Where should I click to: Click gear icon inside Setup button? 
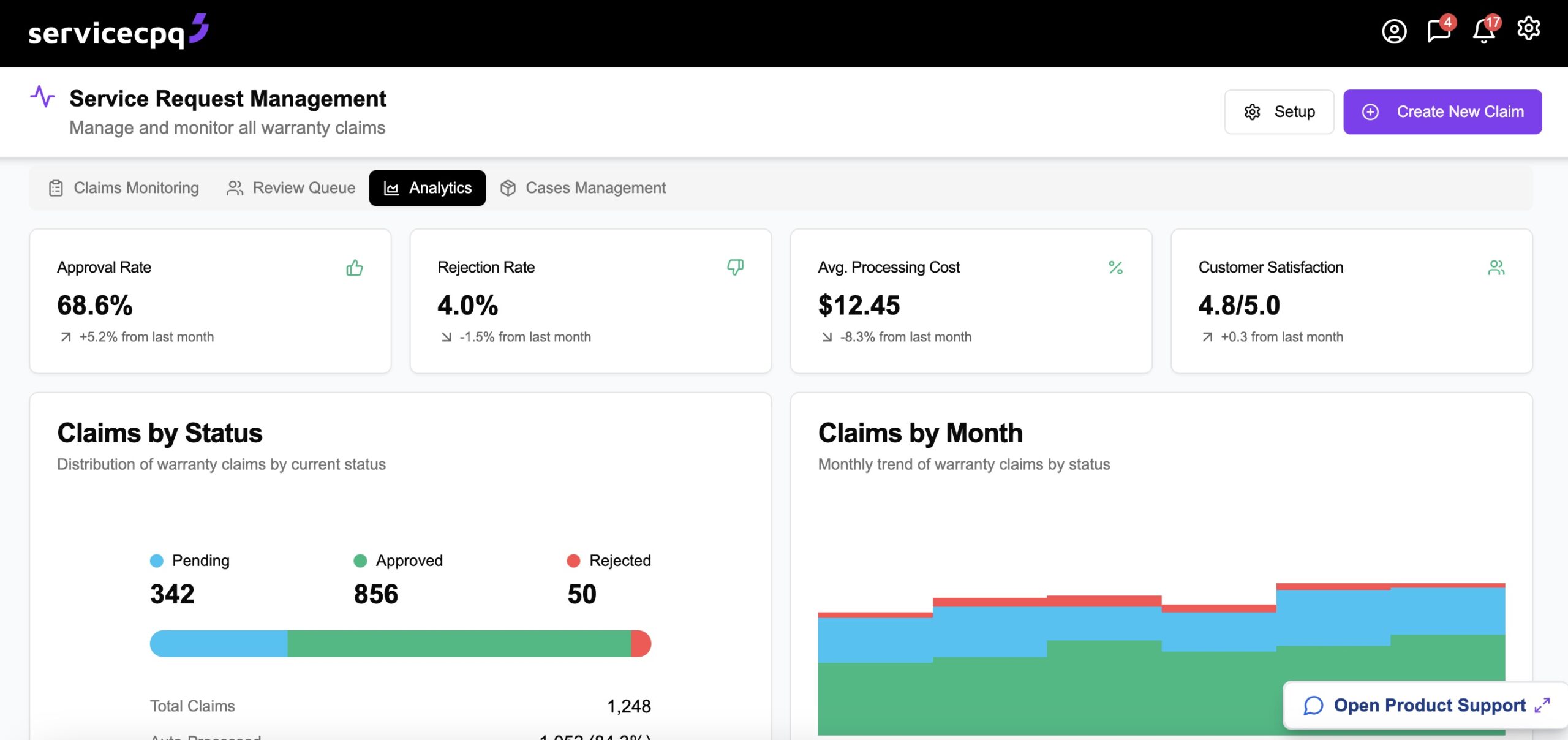(1252, 112)
